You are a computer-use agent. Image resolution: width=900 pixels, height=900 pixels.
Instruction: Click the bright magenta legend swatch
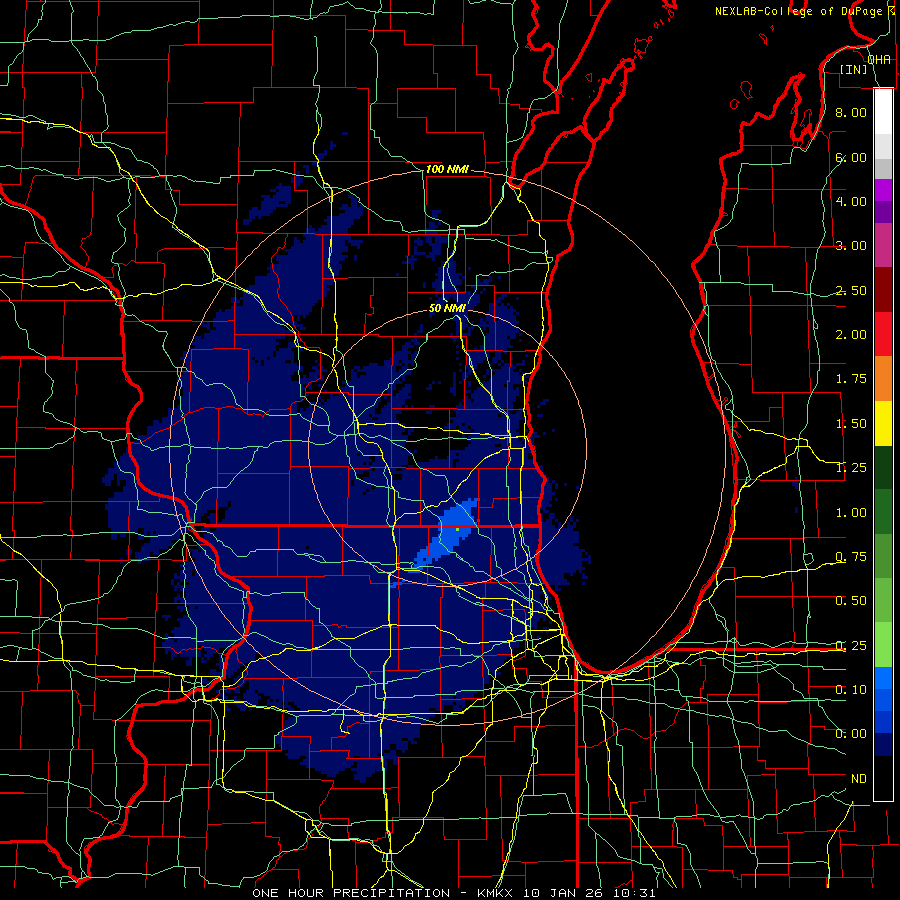pos(883,189)
